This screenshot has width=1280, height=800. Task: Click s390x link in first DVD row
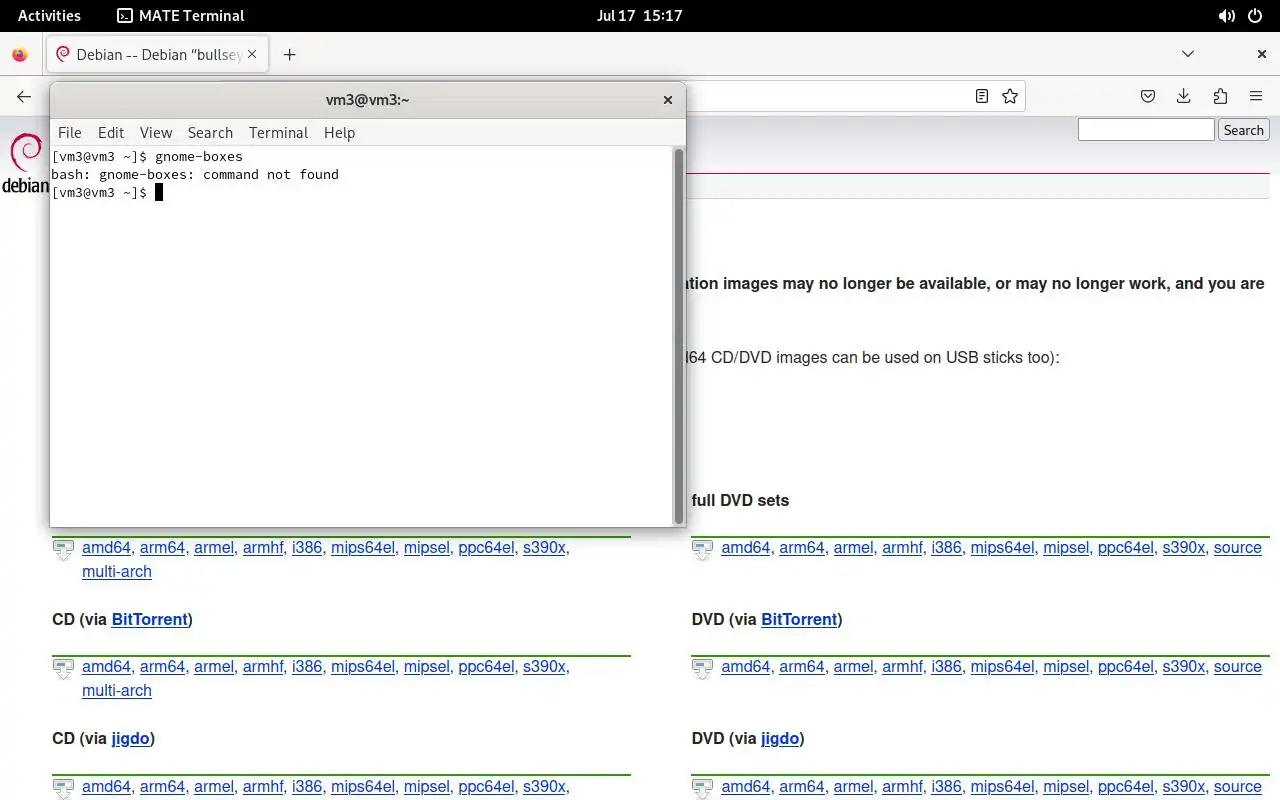click(1184, 547)
